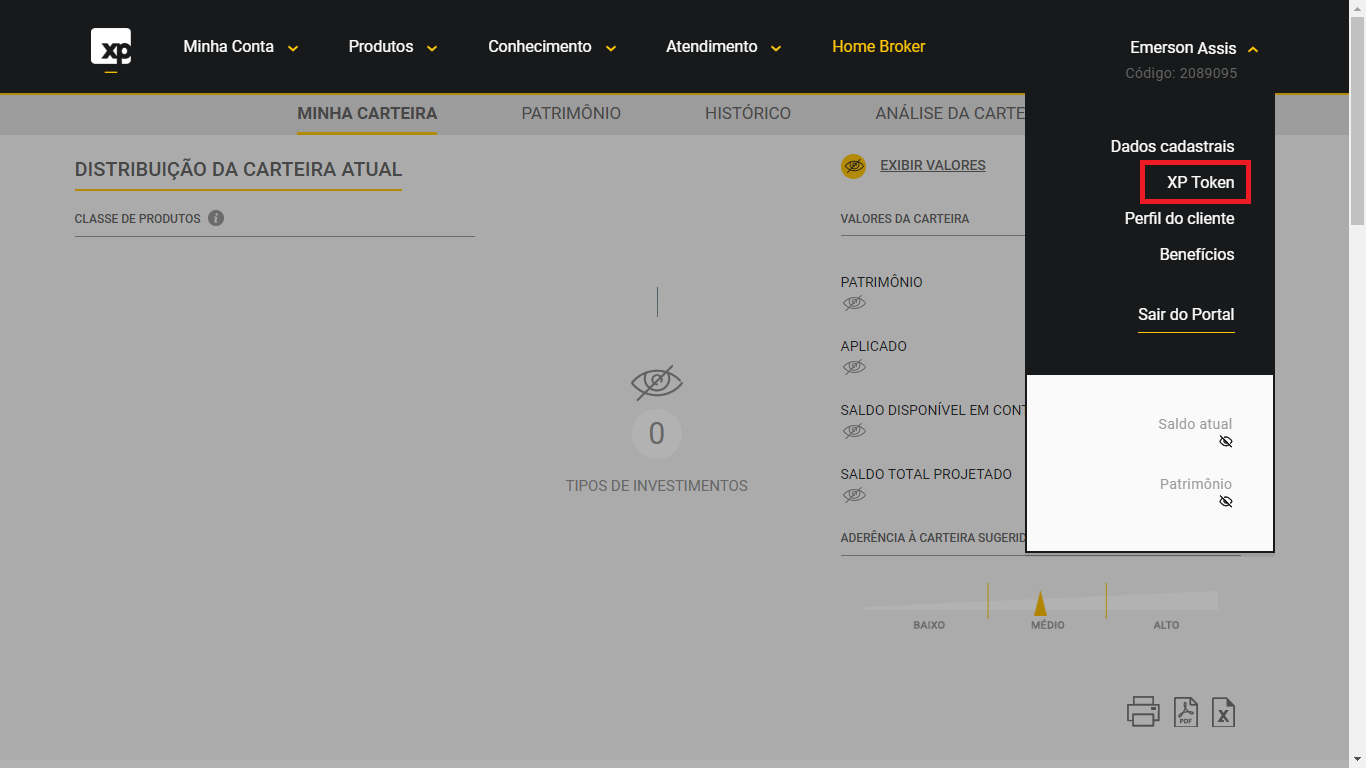Print the portfolio with the printer icon
Image resolution: width=1366 pixels, height=768 pixels.
(x=1143, y=711)
